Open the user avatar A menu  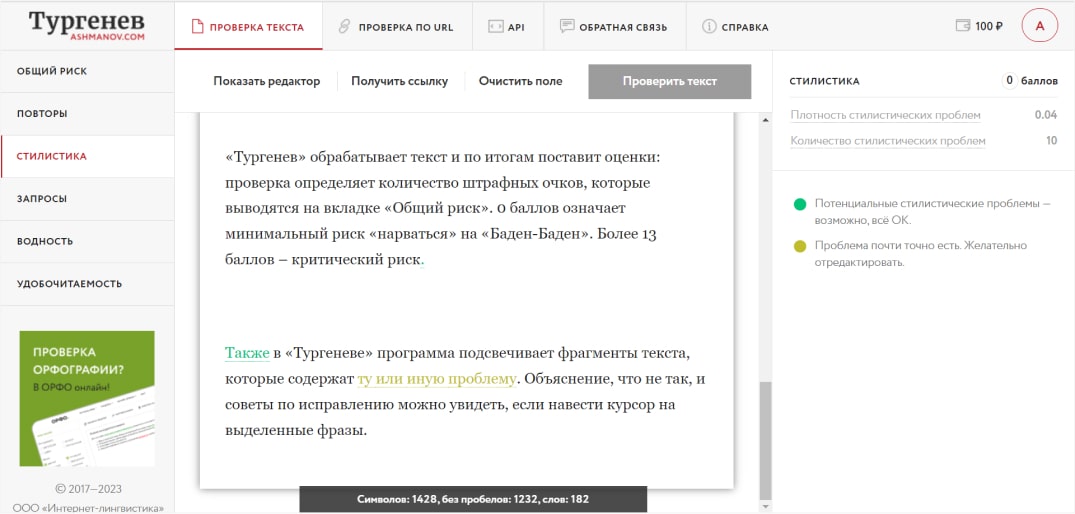[1039, 26]
